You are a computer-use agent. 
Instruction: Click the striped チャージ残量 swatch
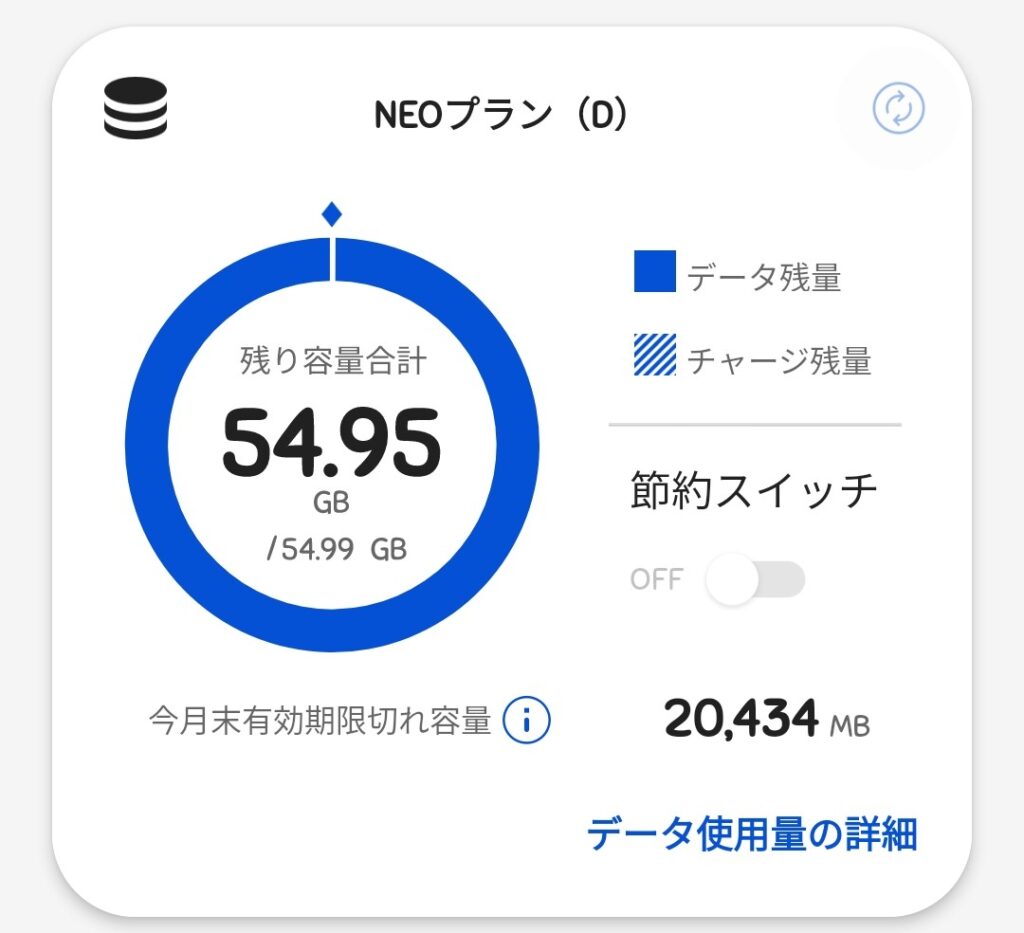pyautogui.click(x=655, y=355)
